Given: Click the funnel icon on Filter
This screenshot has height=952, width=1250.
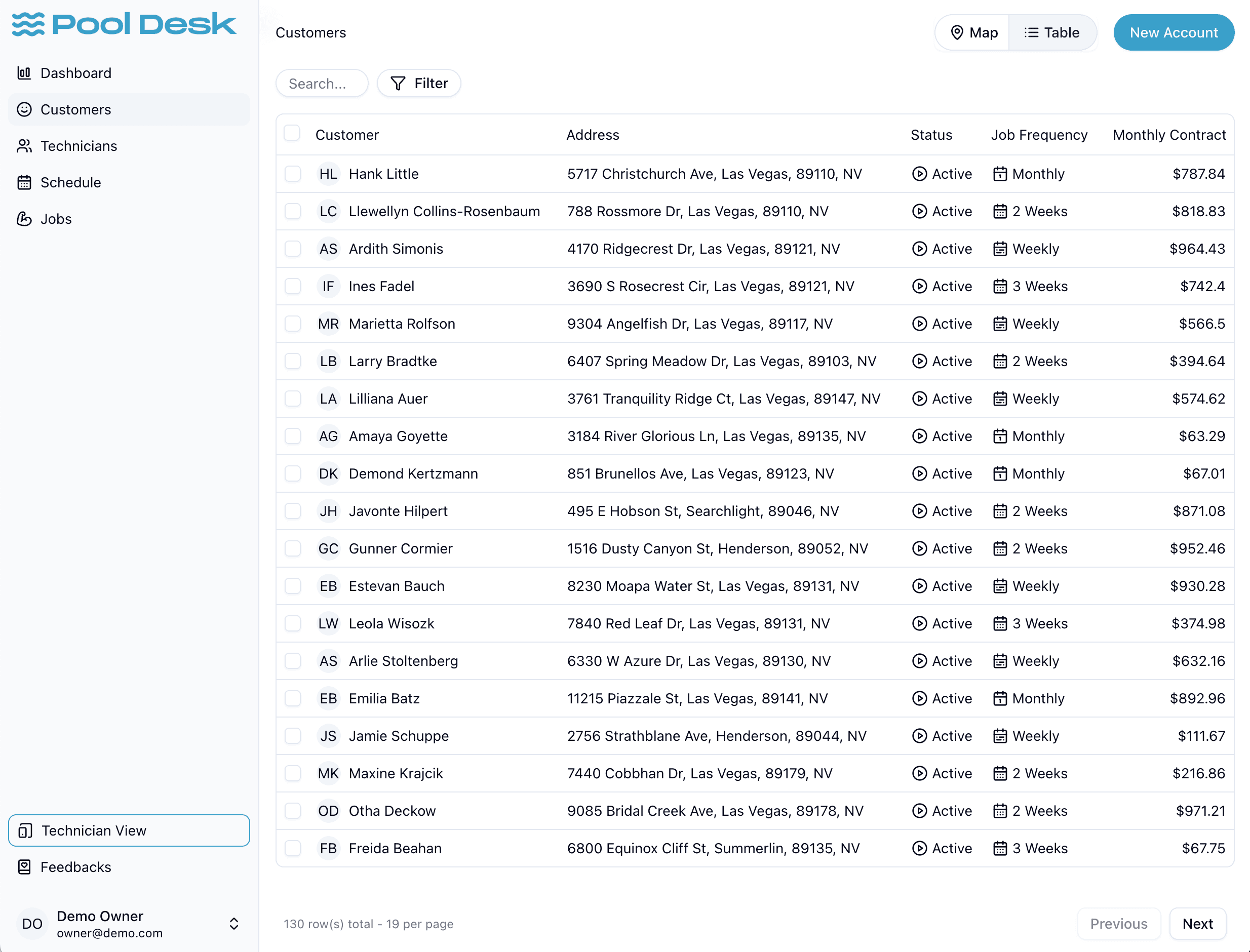Looking at the screenshot, I should click(398, 83).
